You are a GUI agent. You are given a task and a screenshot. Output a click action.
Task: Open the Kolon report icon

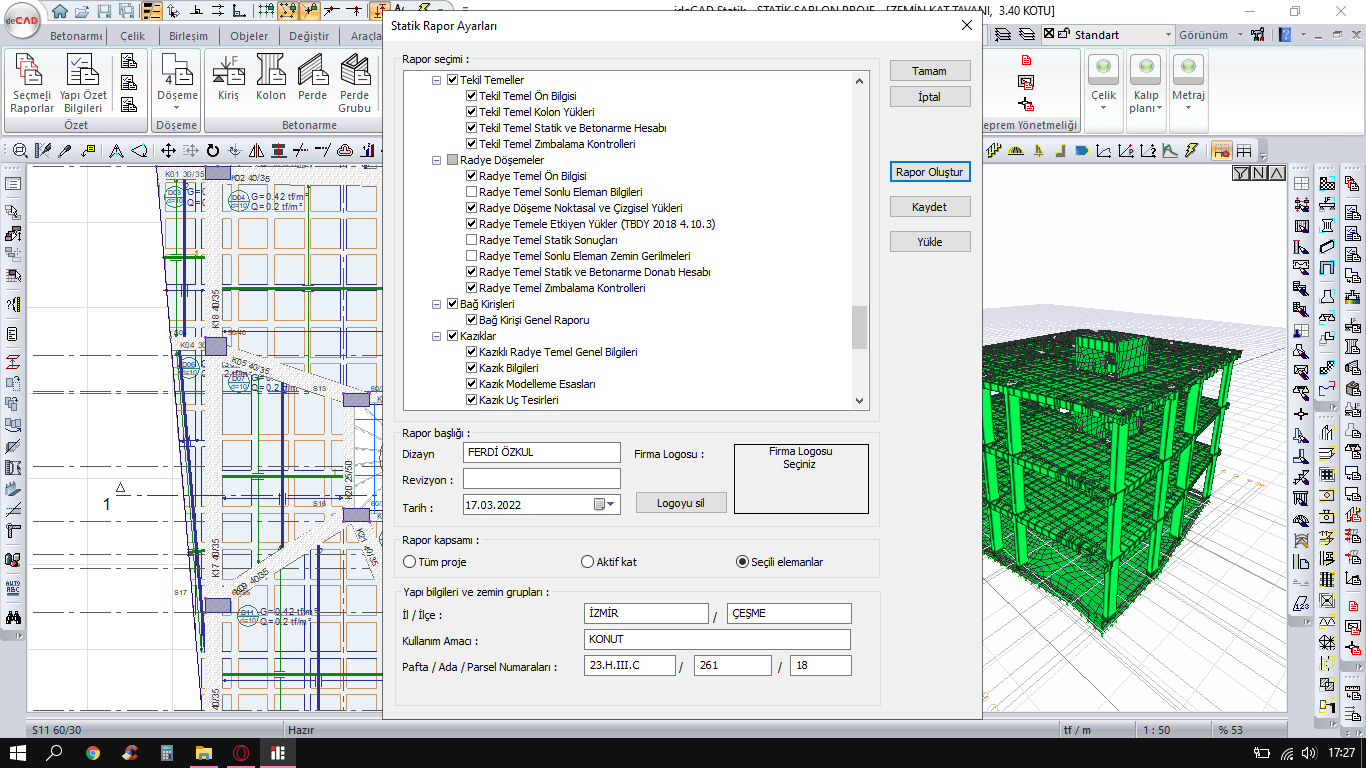click(271, 78)
